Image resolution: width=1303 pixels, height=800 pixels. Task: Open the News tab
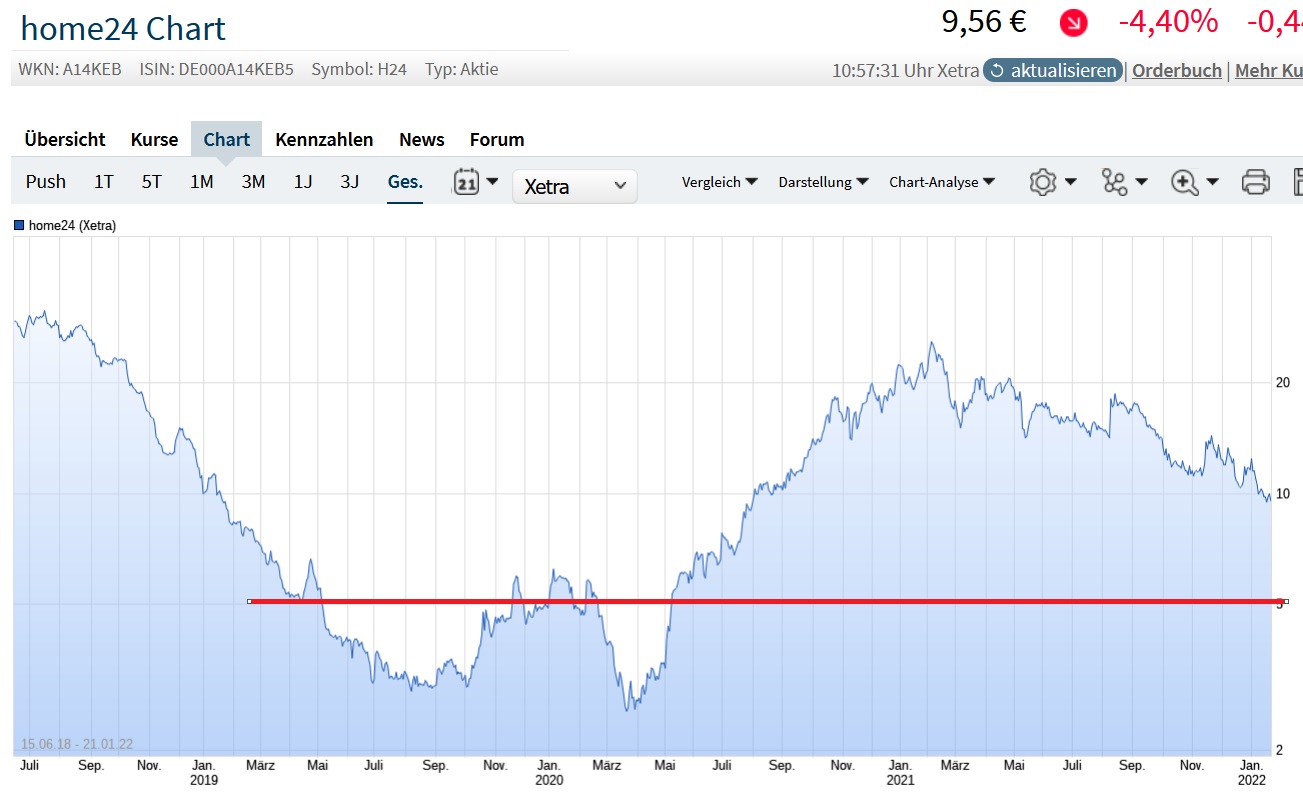(421, 140)
